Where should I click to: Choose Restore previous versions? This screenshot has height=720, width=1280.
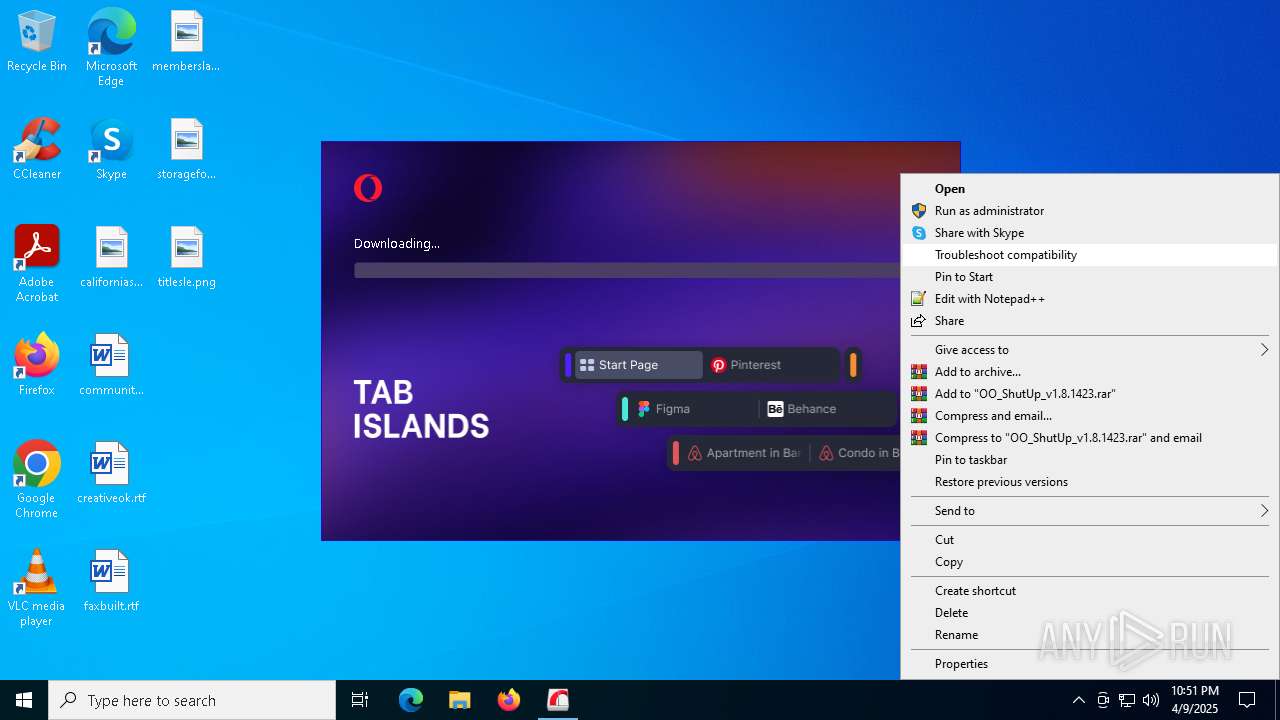[x=1090, y=482]
